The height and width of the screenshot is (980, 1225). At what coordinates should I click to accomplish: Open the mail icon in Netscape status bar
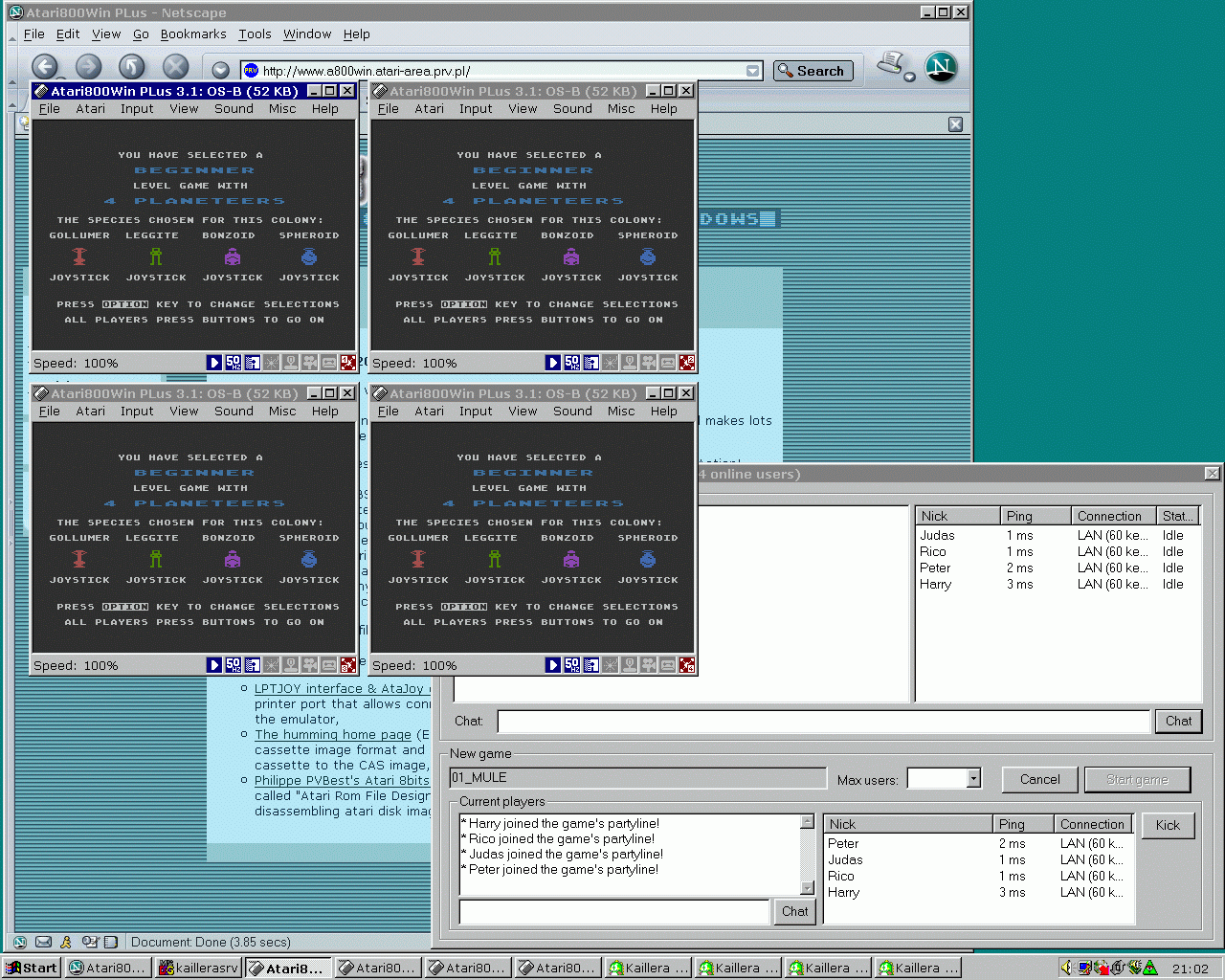pyautogui.click(x=43, y=942)
